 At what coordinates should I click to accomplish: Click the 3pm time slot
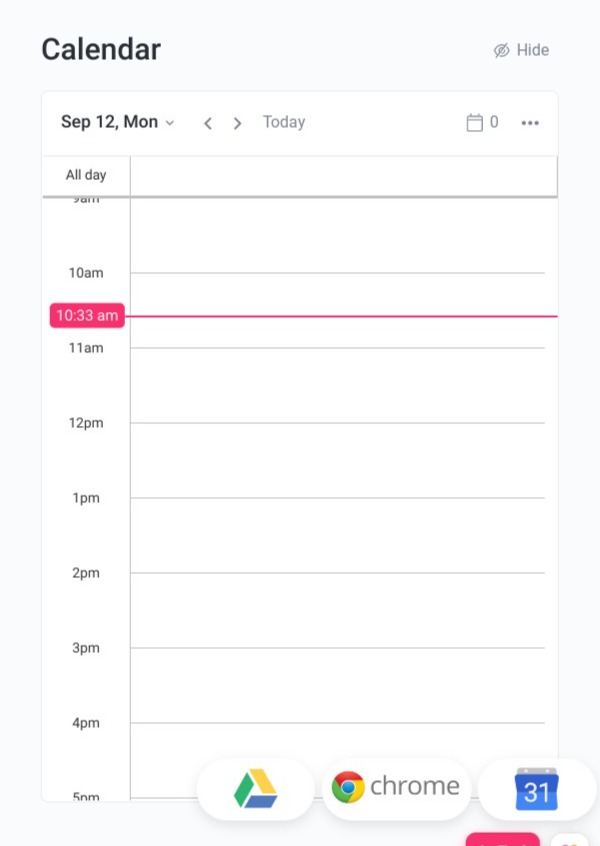337,685
